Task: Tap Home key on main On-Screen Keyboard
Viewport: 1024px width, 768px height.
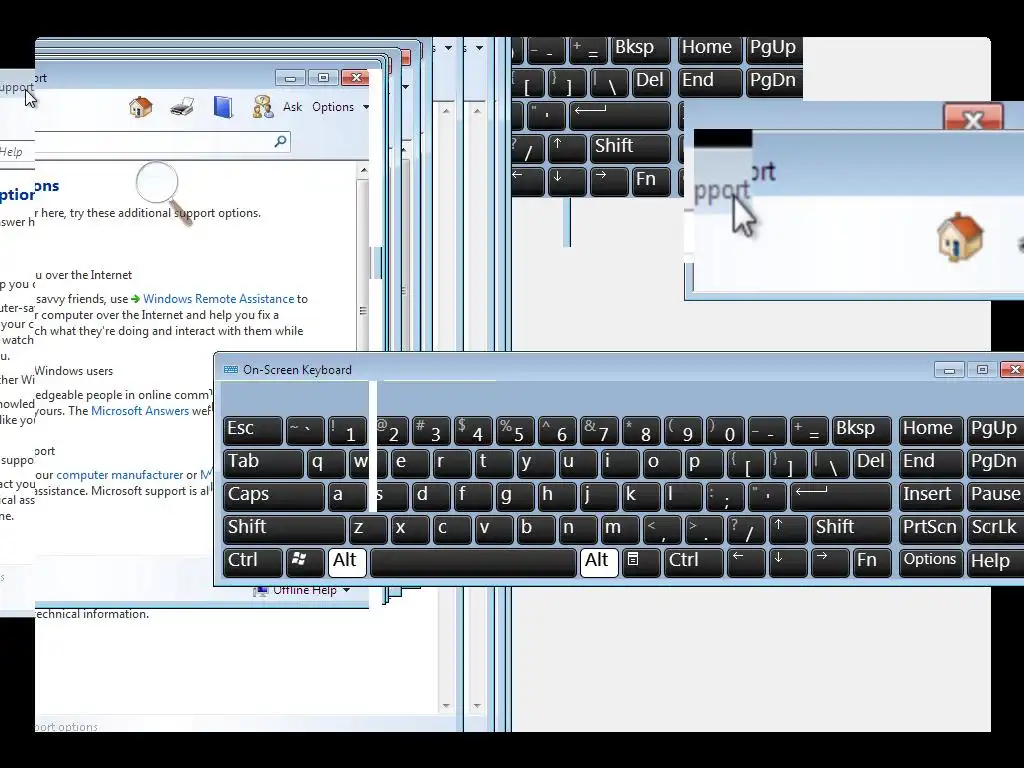Action: click(931, 430)
